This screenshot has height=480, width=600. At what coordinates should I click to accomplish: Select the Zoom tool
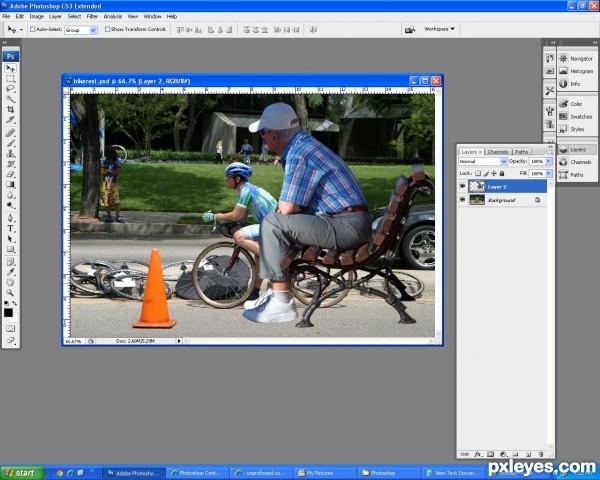[10, 293]
